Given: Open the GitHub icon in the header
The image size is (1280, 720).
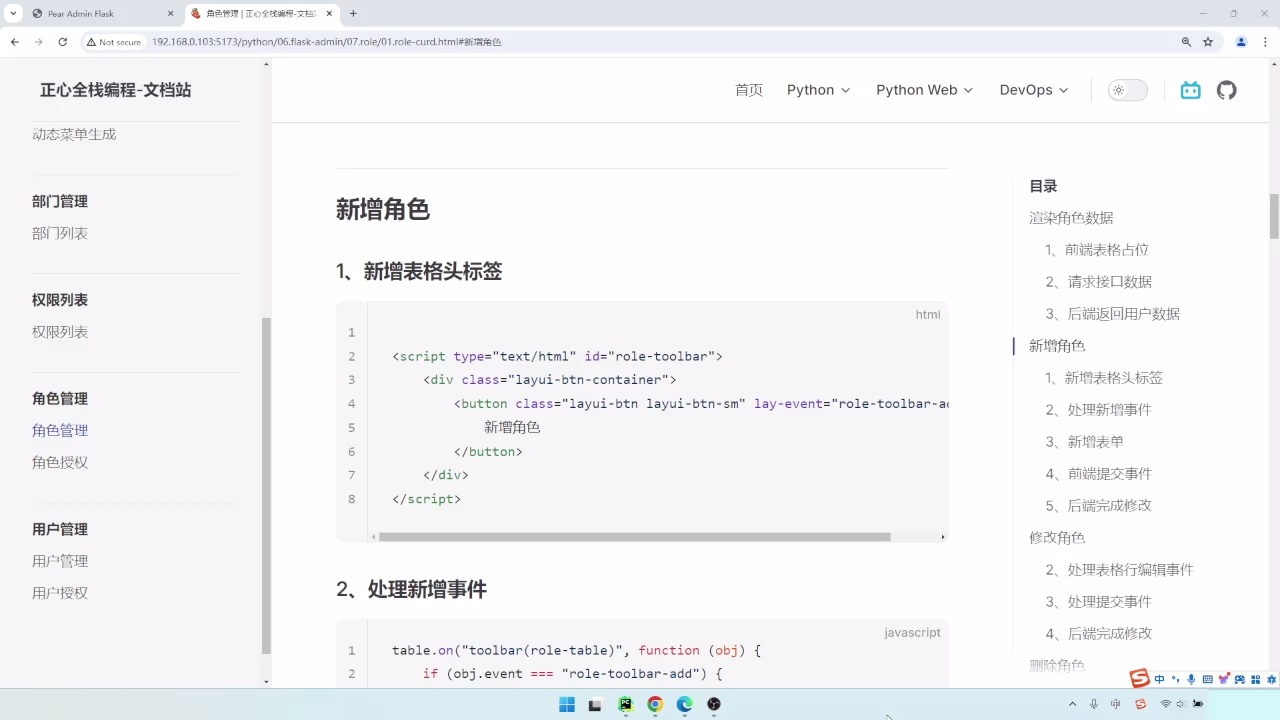Looking at the screenshot, I should coord(1227,90).
